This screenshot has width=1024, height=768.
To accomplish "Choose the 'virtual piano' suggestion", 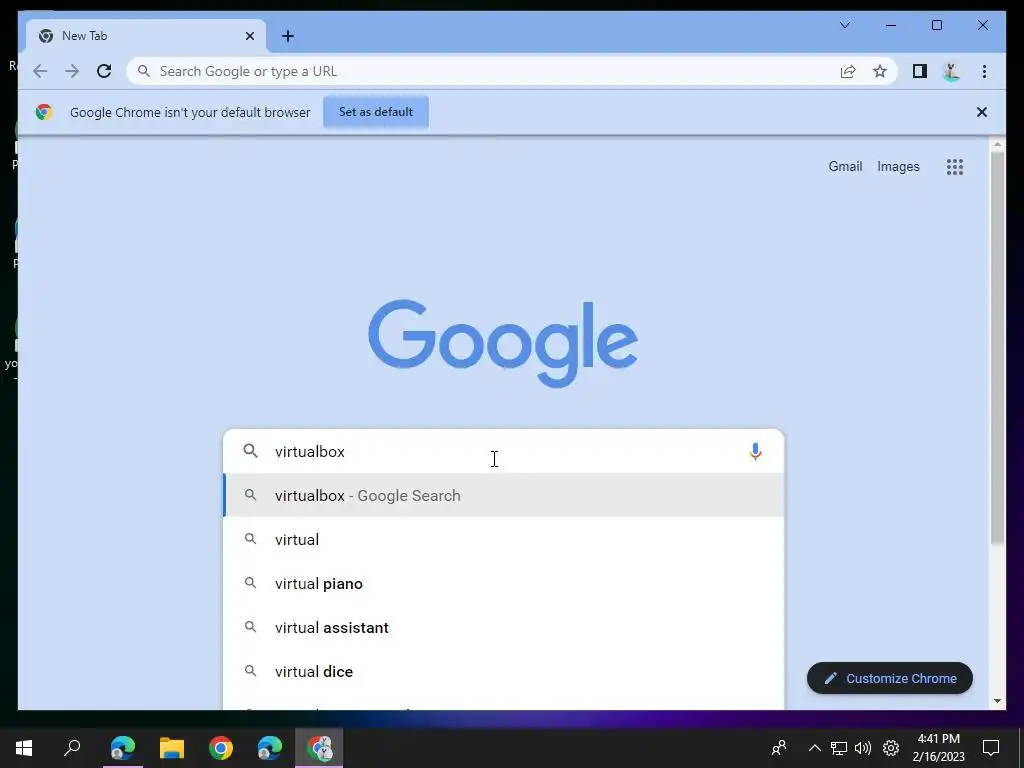I will coord(503,583).
